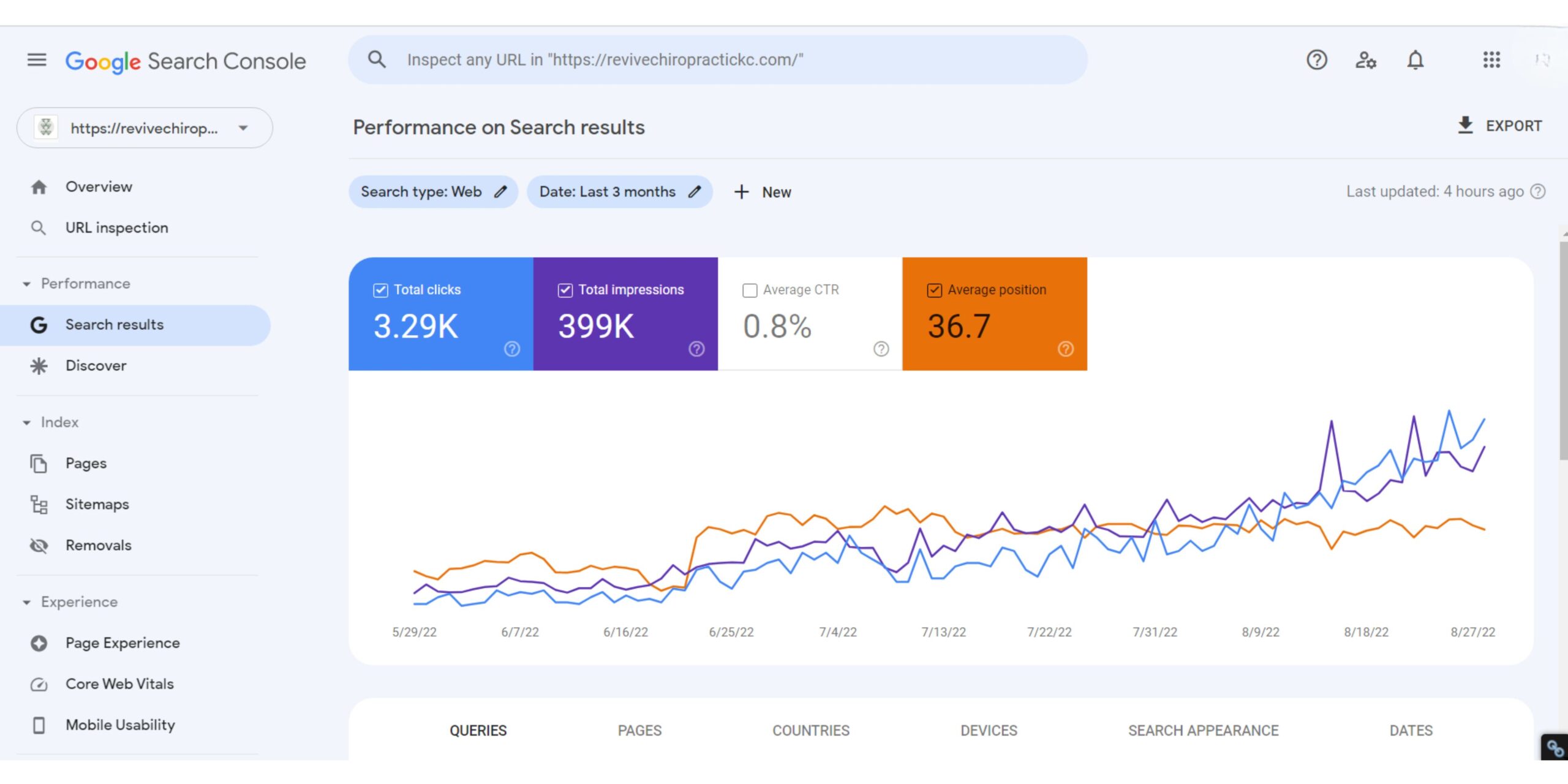This screenshot has height=784, width=1568.
Task: Open the Google apps grid
Action: 1491,60
